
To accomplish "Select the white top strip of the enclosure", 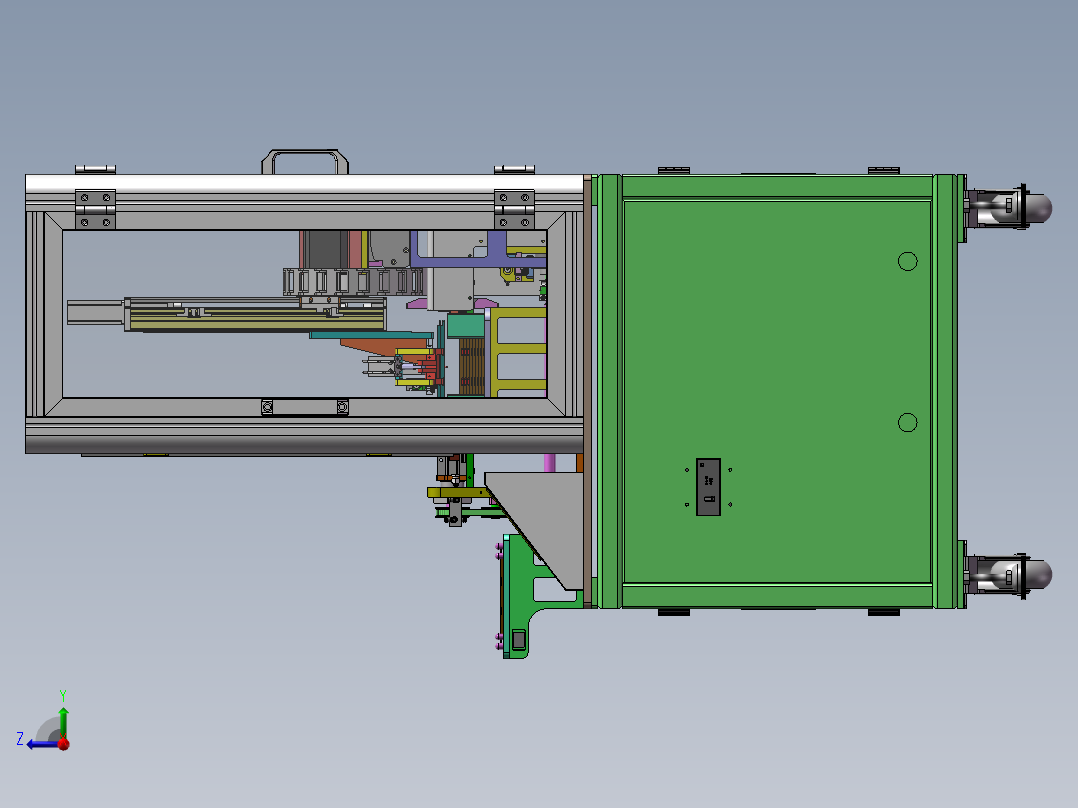I will click(305, 184).
